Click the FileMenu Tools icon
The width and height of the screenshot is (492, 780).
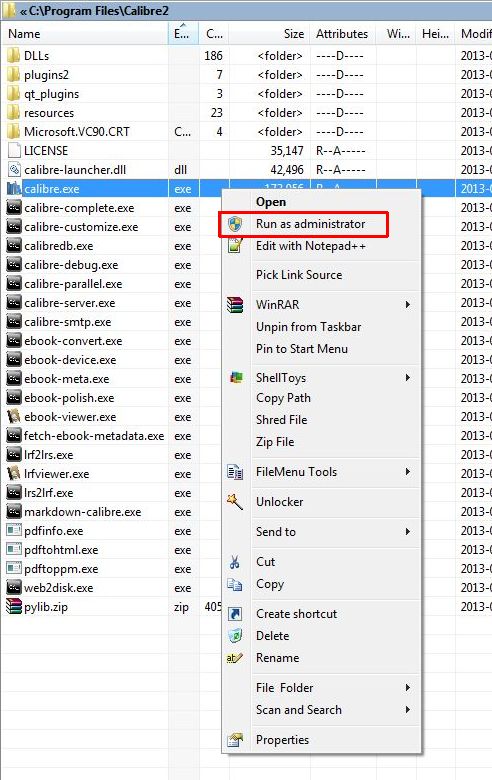click(x=235, y=472)
